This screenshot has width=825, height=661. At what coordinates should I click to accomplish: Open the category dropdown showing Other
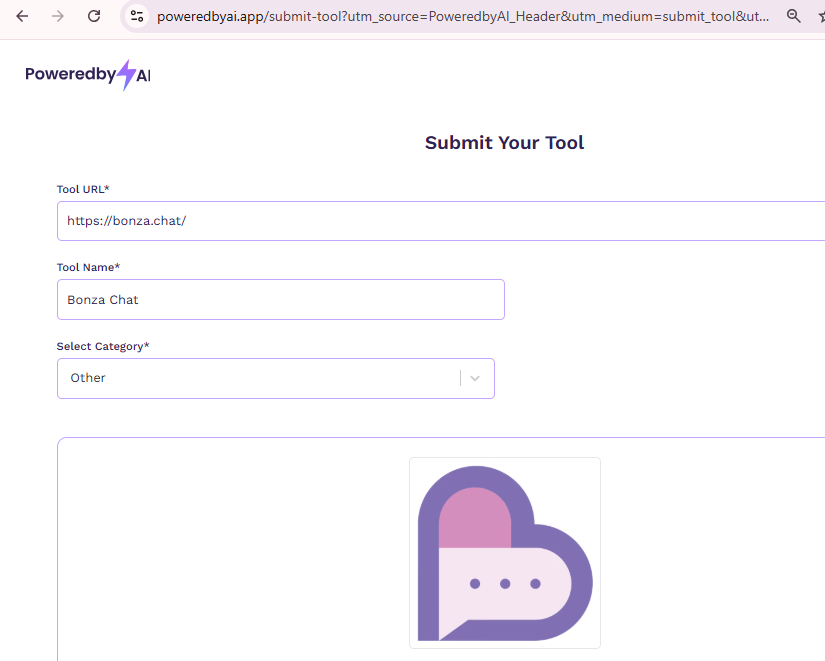tap(260, 378)
